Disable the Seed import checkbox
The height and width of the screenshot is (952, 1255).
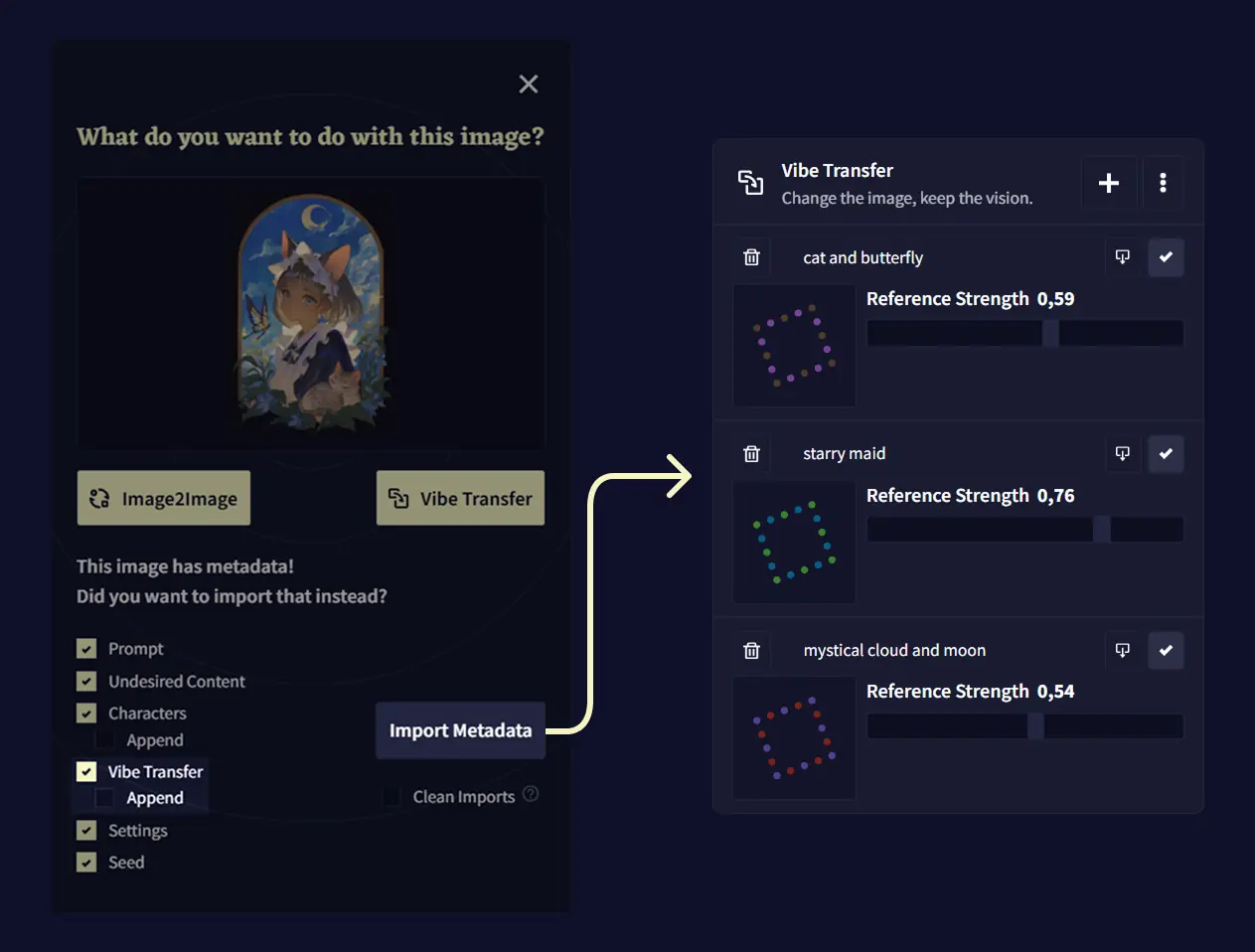click(x=85, y=862)
